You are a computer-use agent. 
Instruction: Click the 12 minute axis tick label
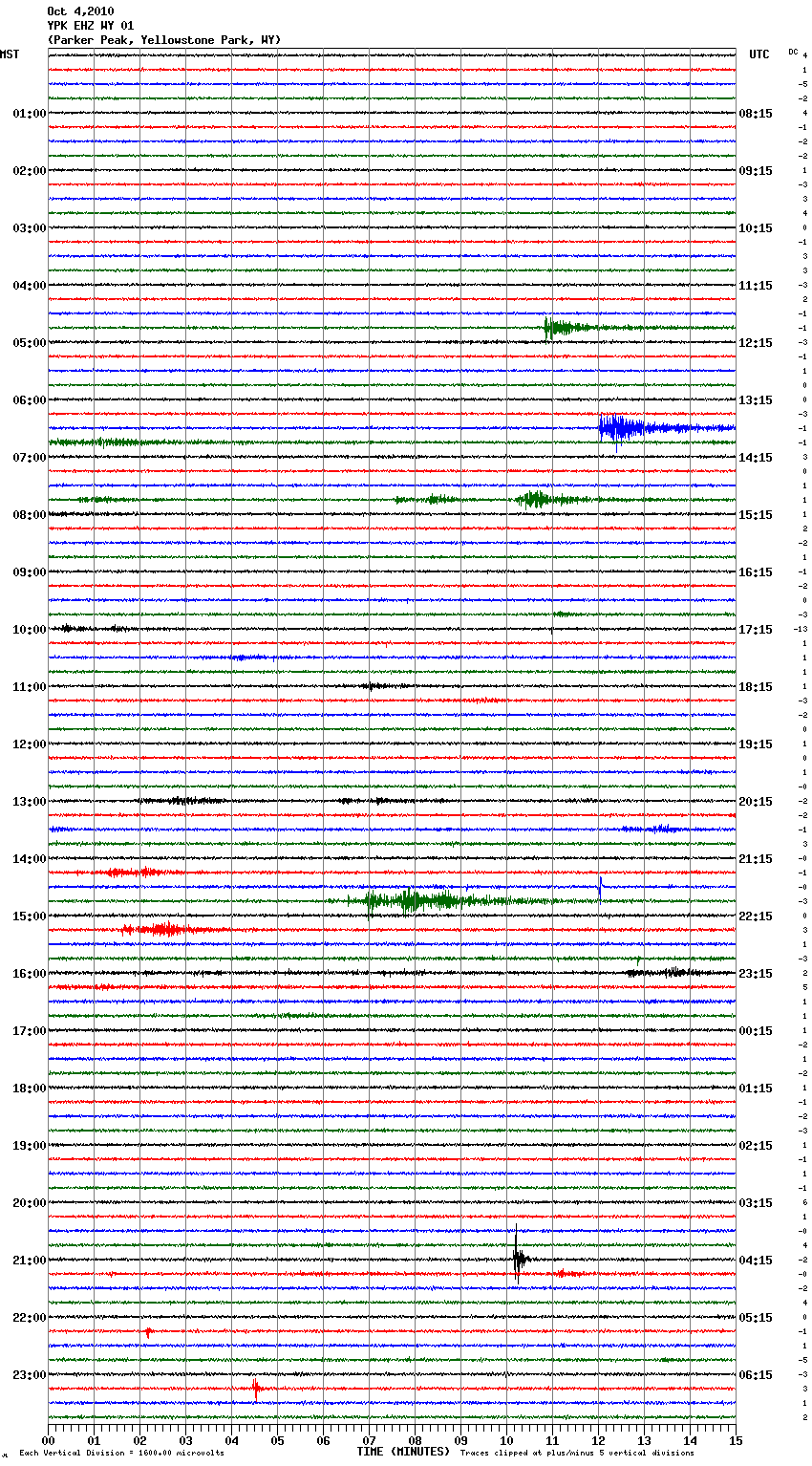click(598, 1440)
